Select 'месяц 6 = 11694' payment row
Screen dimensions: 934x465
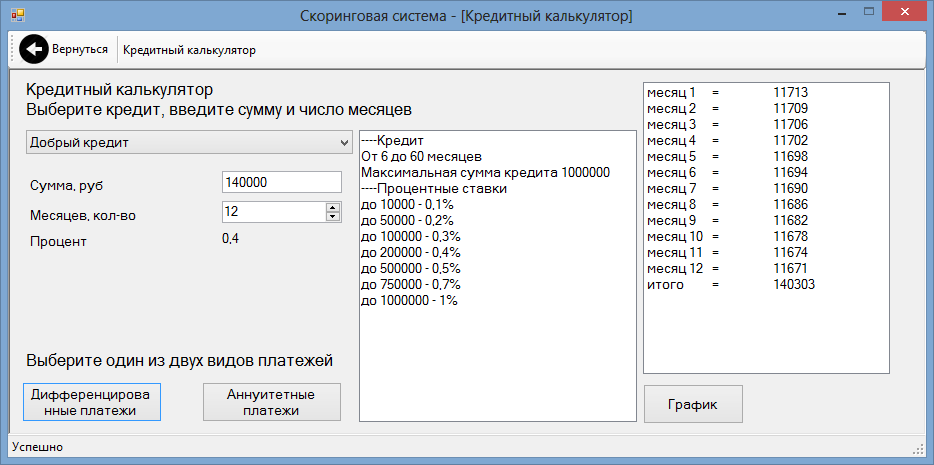(x=727, y=173)
